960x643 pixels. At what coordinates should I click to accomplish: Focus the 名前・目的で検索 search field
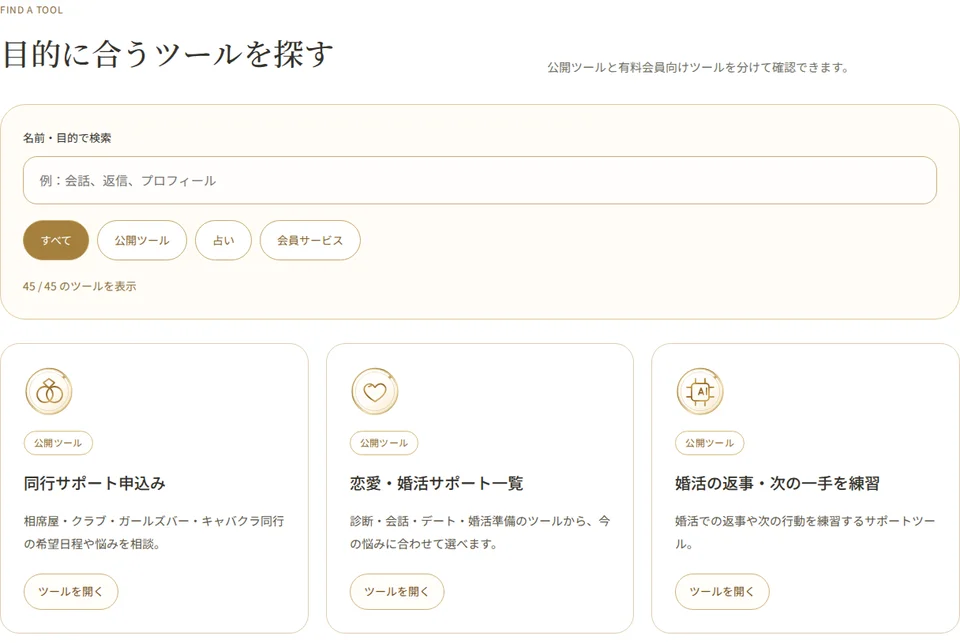[479, 180]
